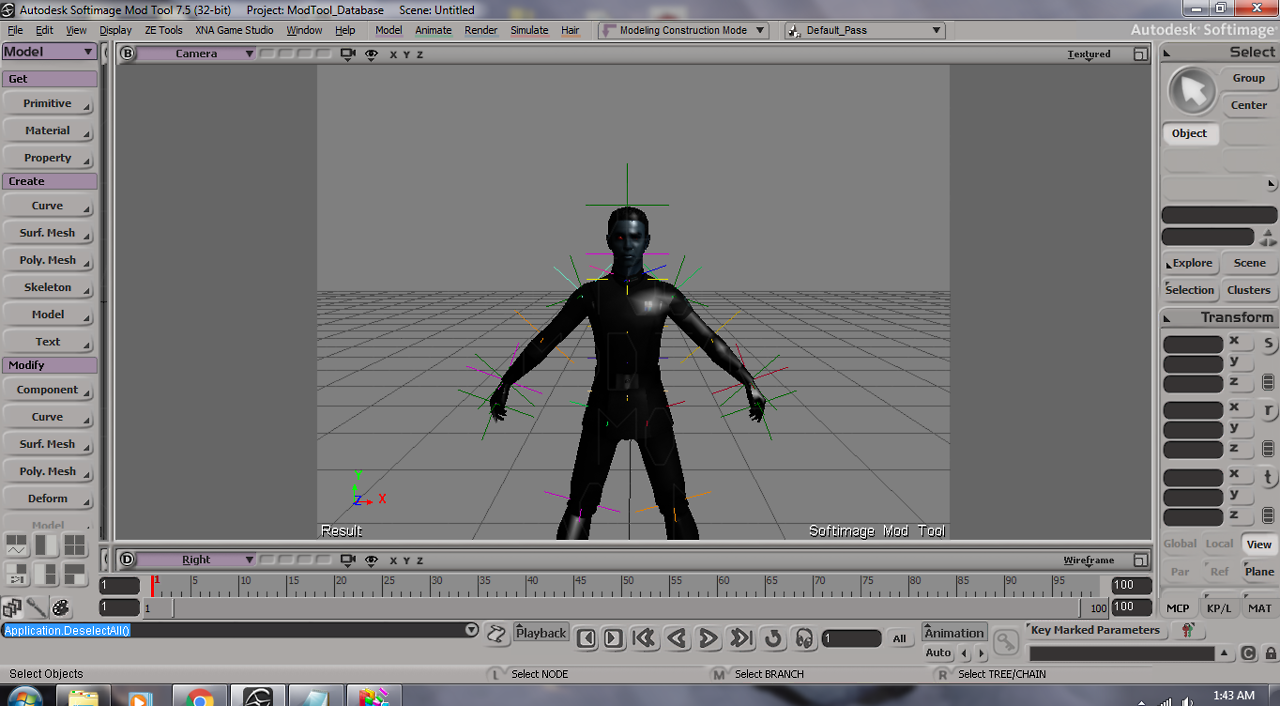Toggle eye visibility in Right viewport

pos(372,560)
